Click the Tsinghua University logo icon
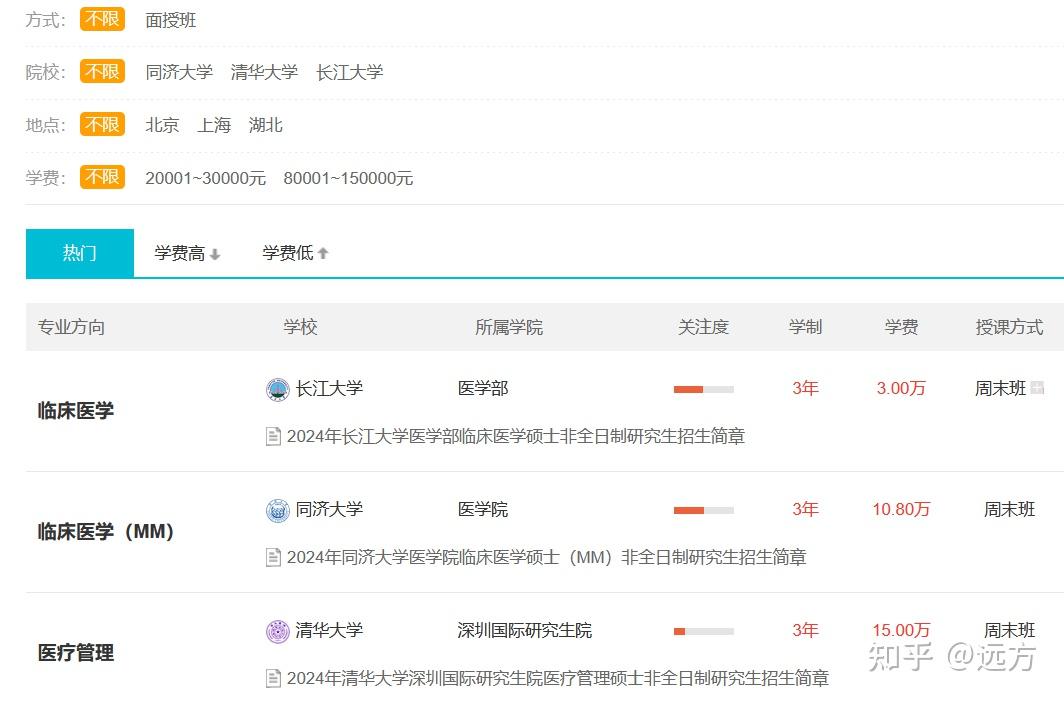The image size is (1064, 701). 278,631
